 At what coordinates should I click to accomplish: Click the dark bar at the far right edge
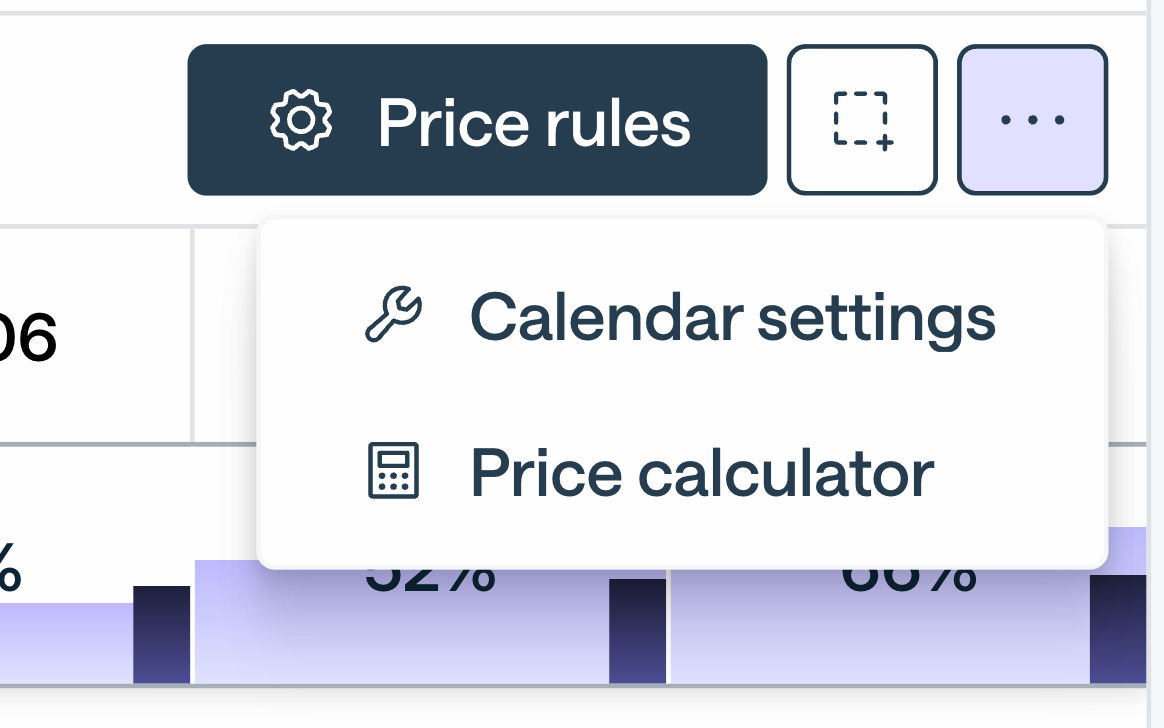pyautogui.click(x=1117, y=628)
